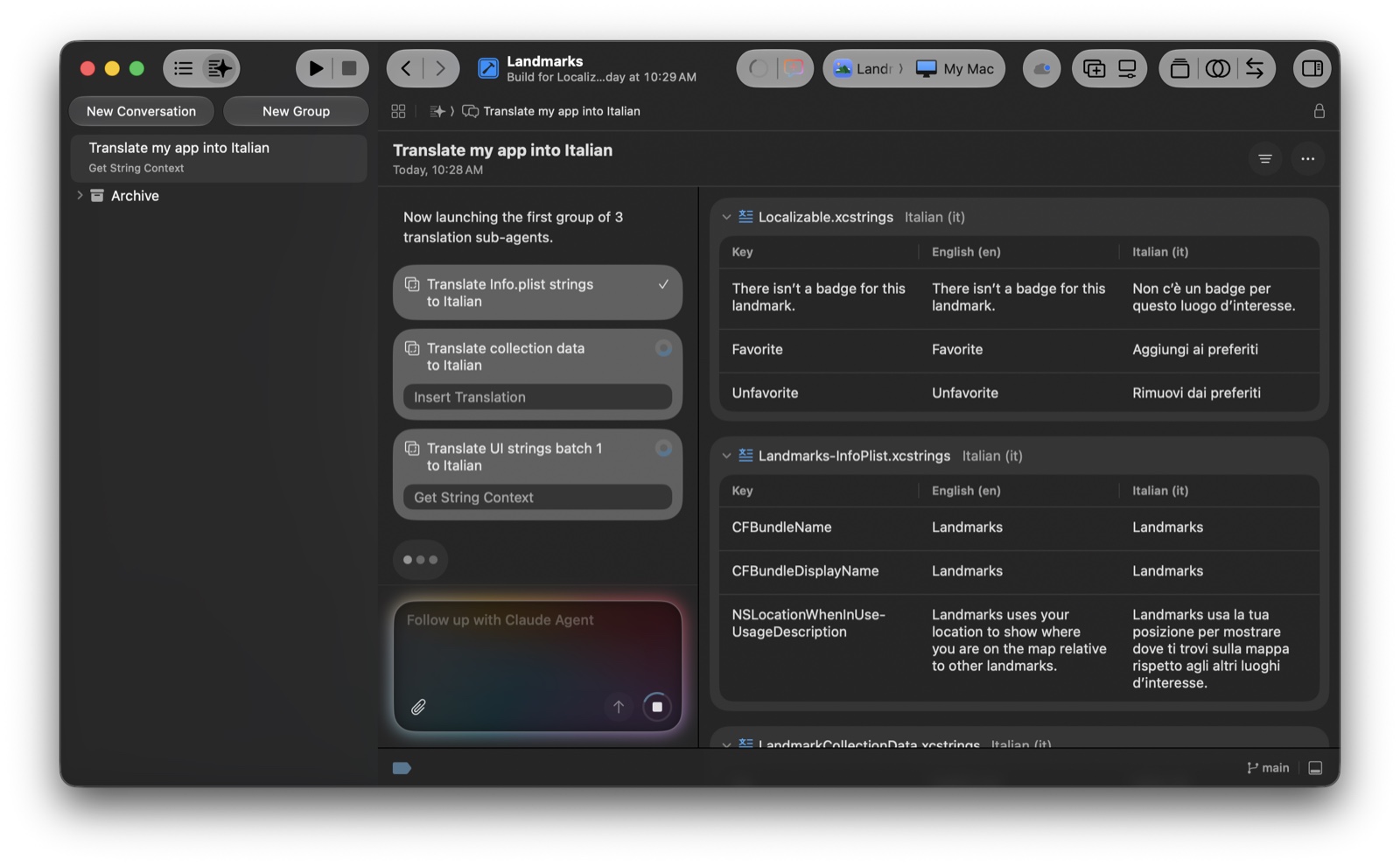The width and height of the screenshot is (1400, 866).
Task: Click the Get String Context step
Action: (x=537, y=498)
